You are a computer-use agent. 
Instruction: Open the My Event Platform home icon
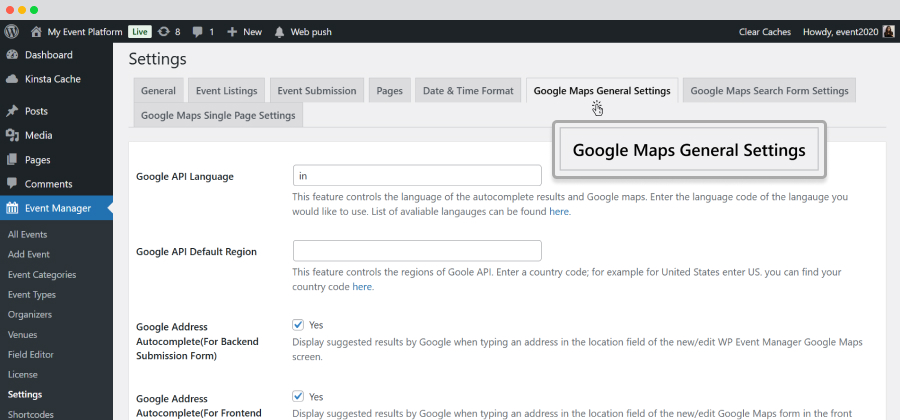[37, 32]
